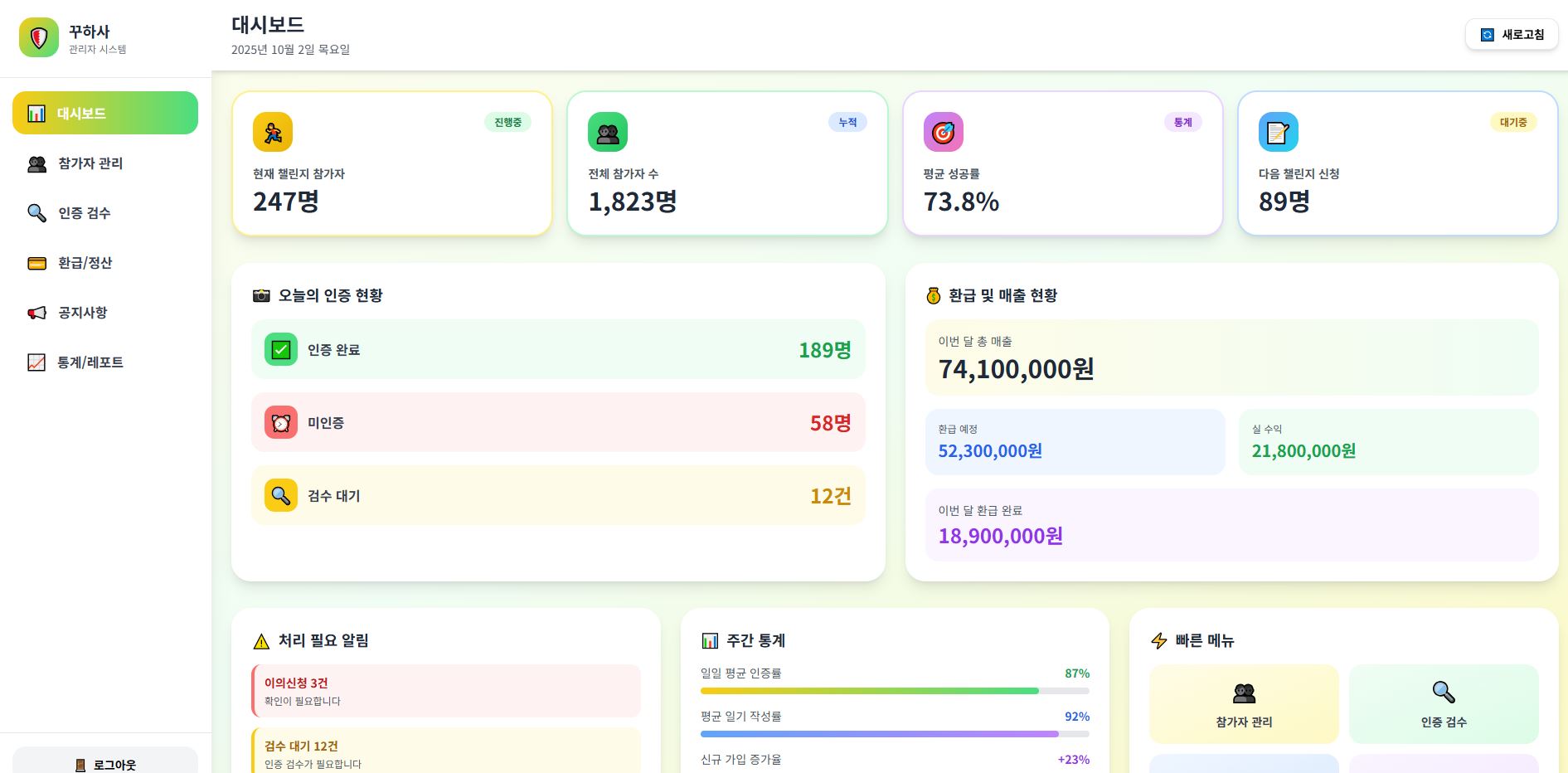
Task: Click the 대기중 badge
Action: coord(1513,122)
